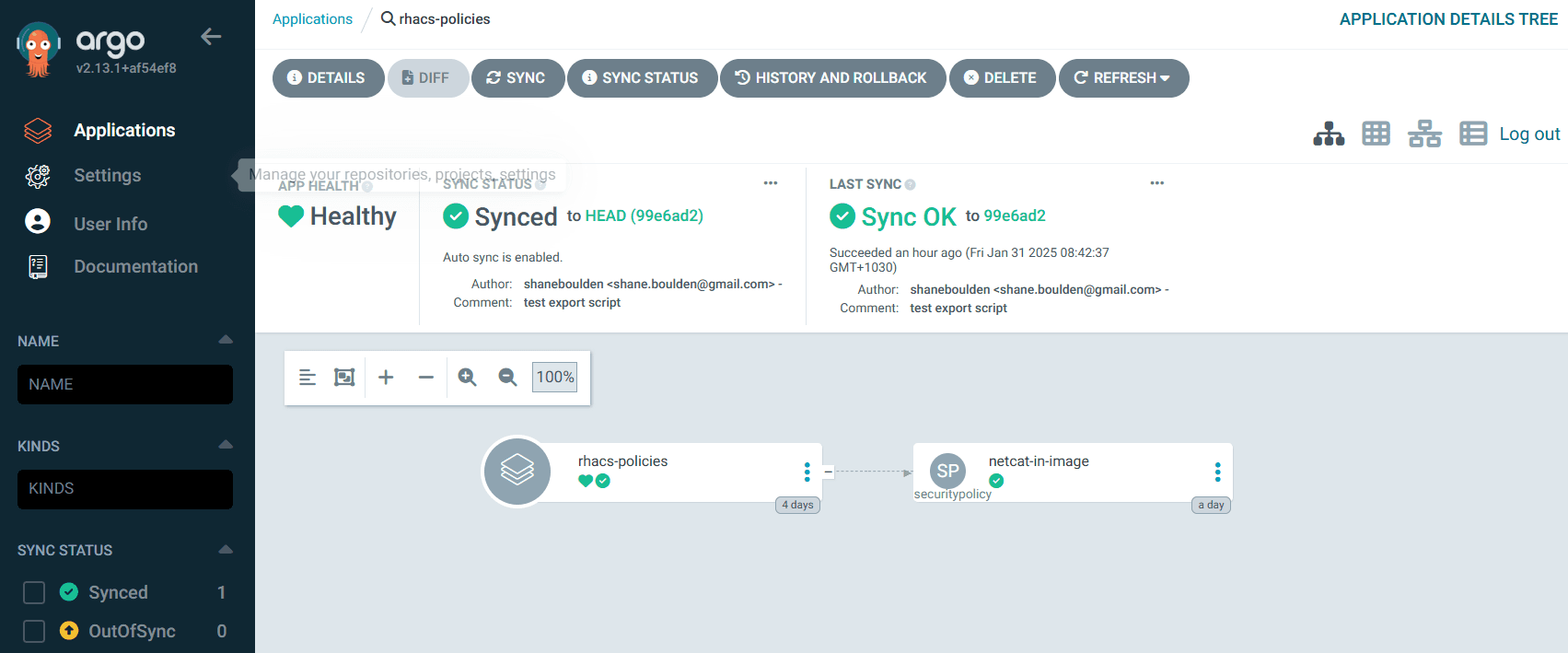Click the LAST SYNC help icon
Viewport: 1568px width, 653px height.
pyautogui.click(x=910, y=184)
